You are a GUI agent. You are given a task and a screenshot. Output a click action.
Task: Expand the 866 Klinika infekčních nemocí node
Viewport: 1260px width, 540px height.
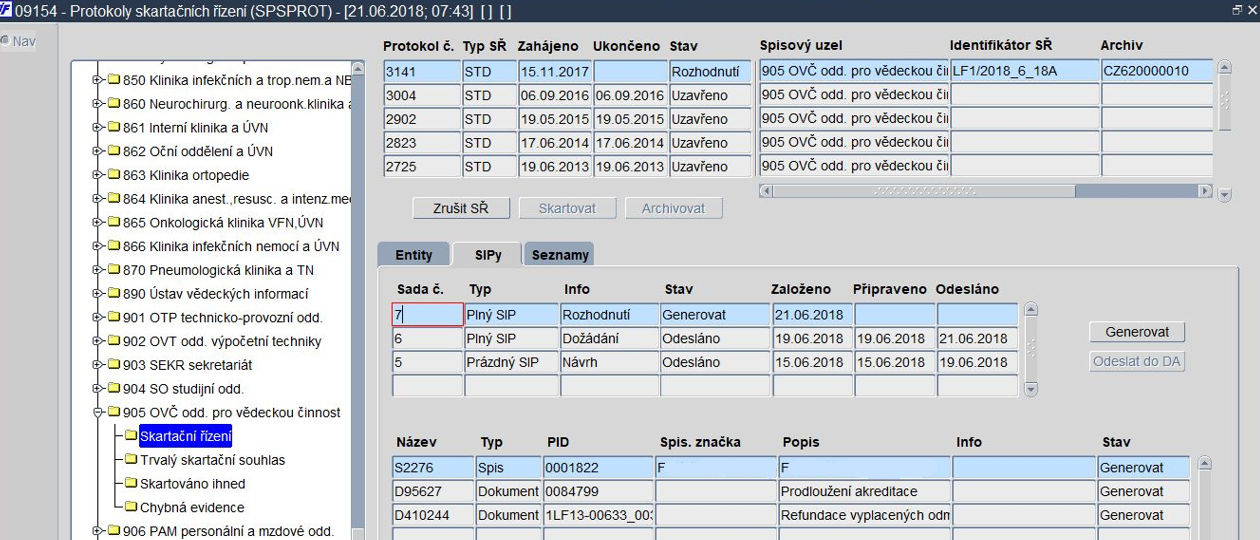98,246
